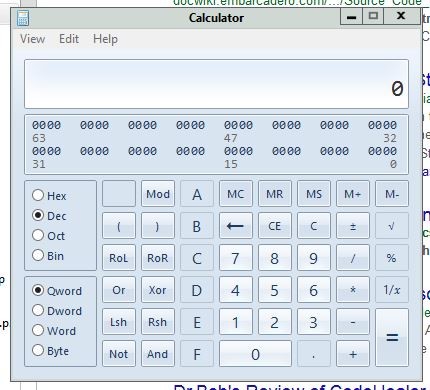Image resolution: width=430 pixels, height=390 pixels.
Task: Click the reciprocal 1/x button
Action: [x=392, y=290]
